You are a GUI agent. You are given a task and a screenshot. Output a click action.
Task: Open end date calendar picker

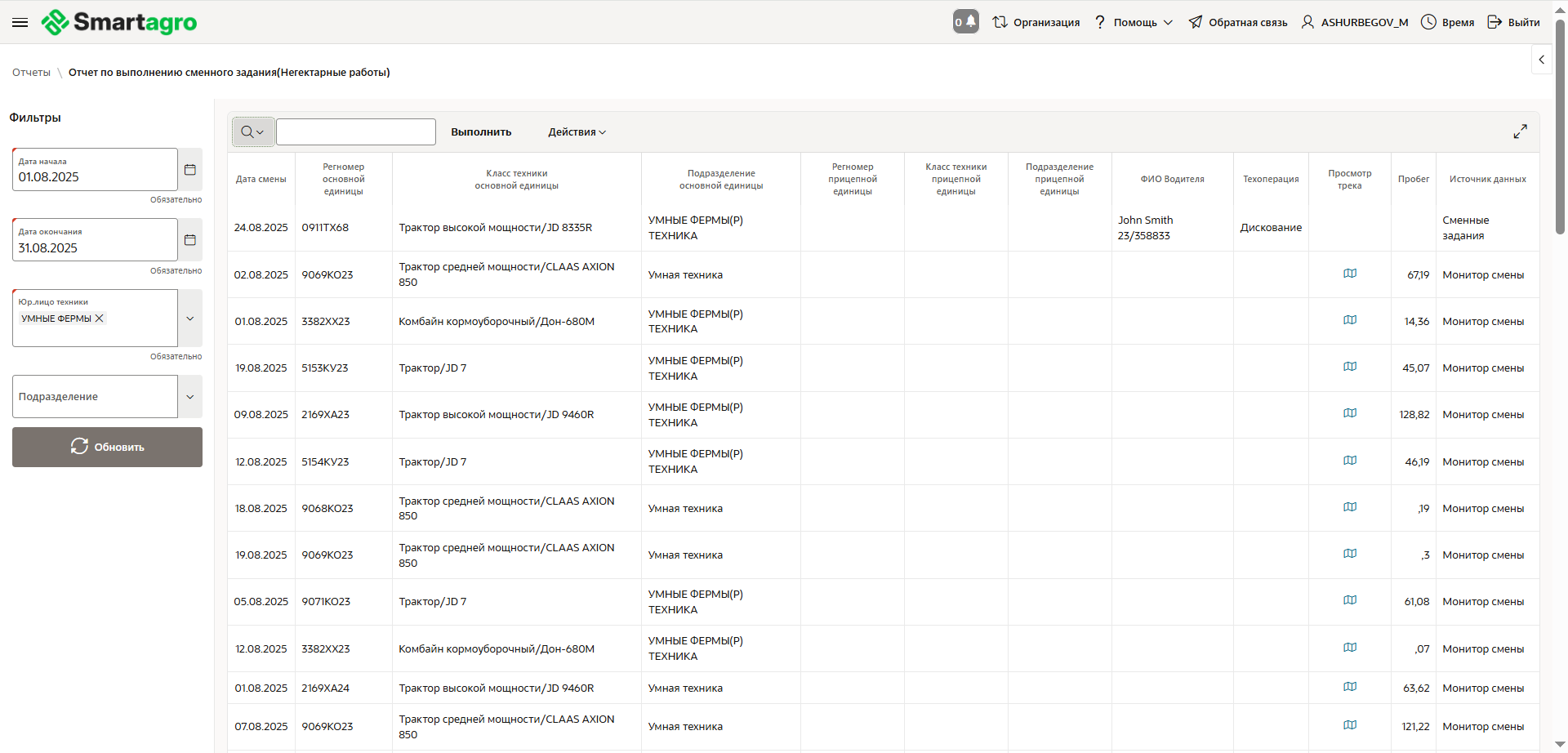pos(190,240)
